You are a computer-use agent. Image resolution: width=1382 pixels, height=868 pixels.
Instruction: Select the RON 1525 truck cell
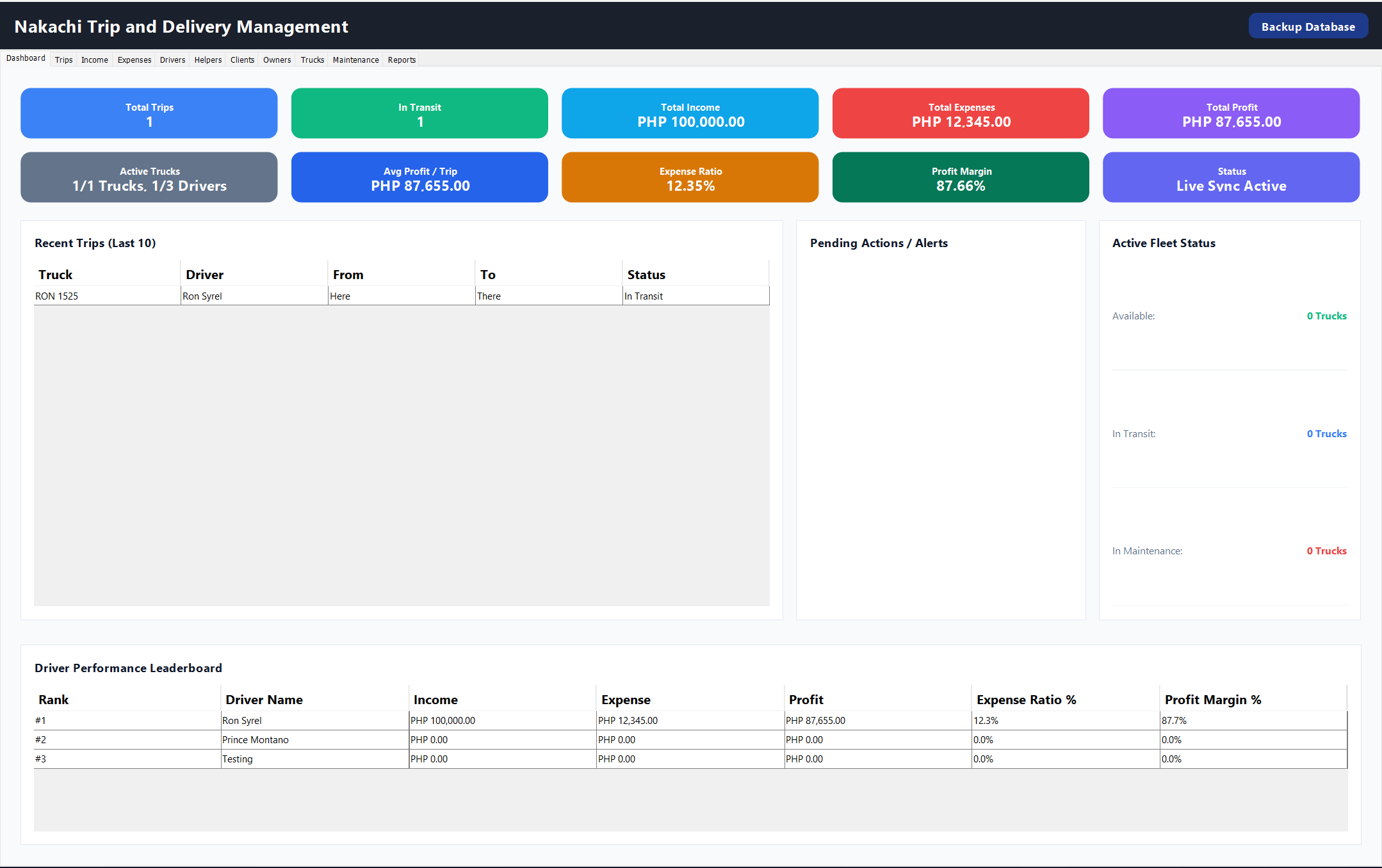coord(107,296)
